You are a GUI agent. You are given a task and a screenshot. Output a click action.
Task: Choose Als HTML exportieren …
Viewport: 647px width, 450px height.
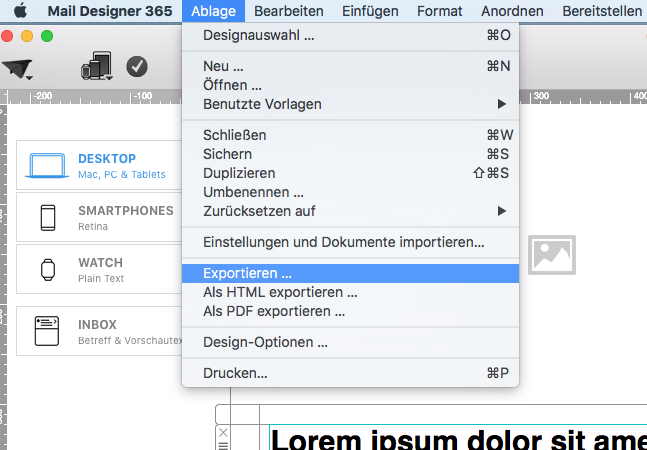(x=350, y=292)
